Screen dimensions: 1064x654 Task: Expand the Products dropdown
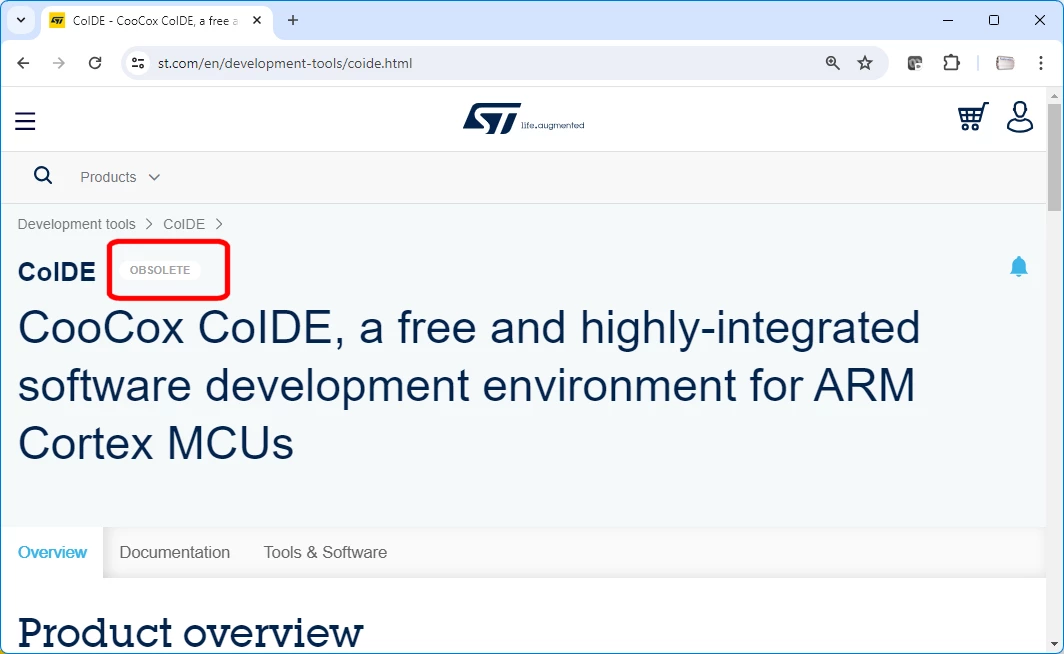120,177
